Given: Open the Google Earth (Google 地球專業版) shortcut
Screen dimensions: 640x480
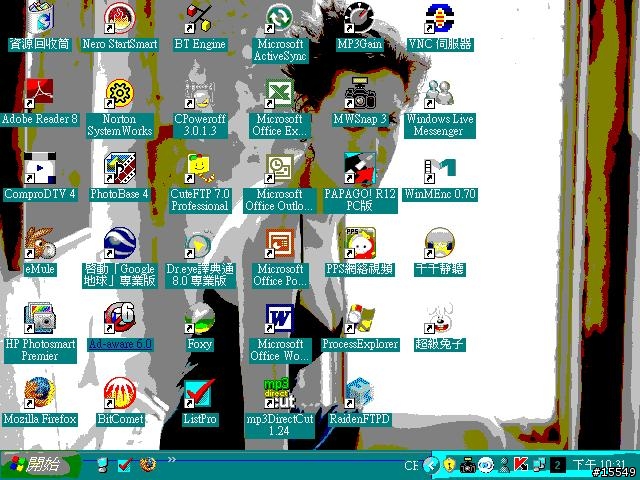Looking at the screenshot, I should coord(119,243).
